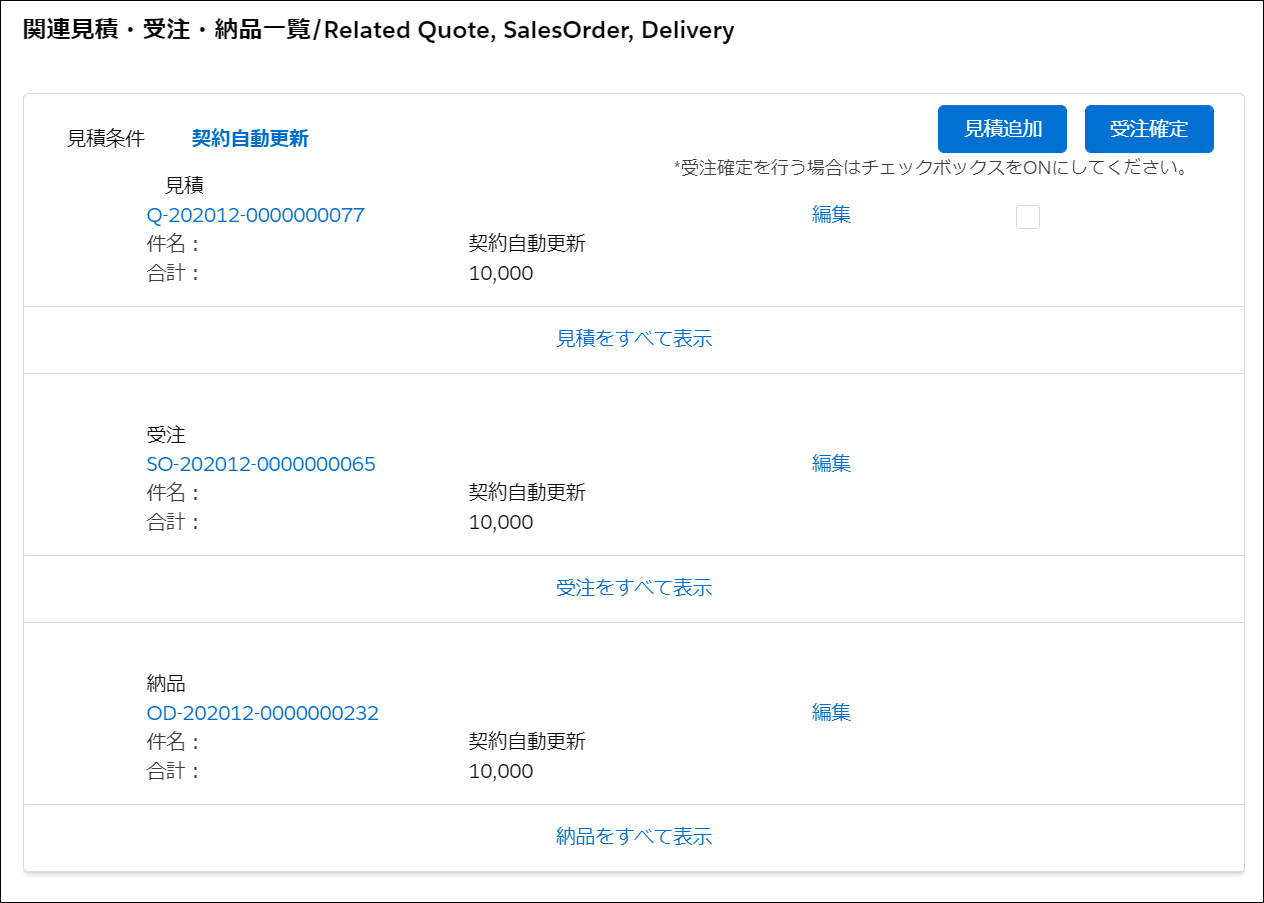Viewport: 1264px width, 903px height.
Task: Edit the quote via its 編集 link
Action: tap(831, 214)
